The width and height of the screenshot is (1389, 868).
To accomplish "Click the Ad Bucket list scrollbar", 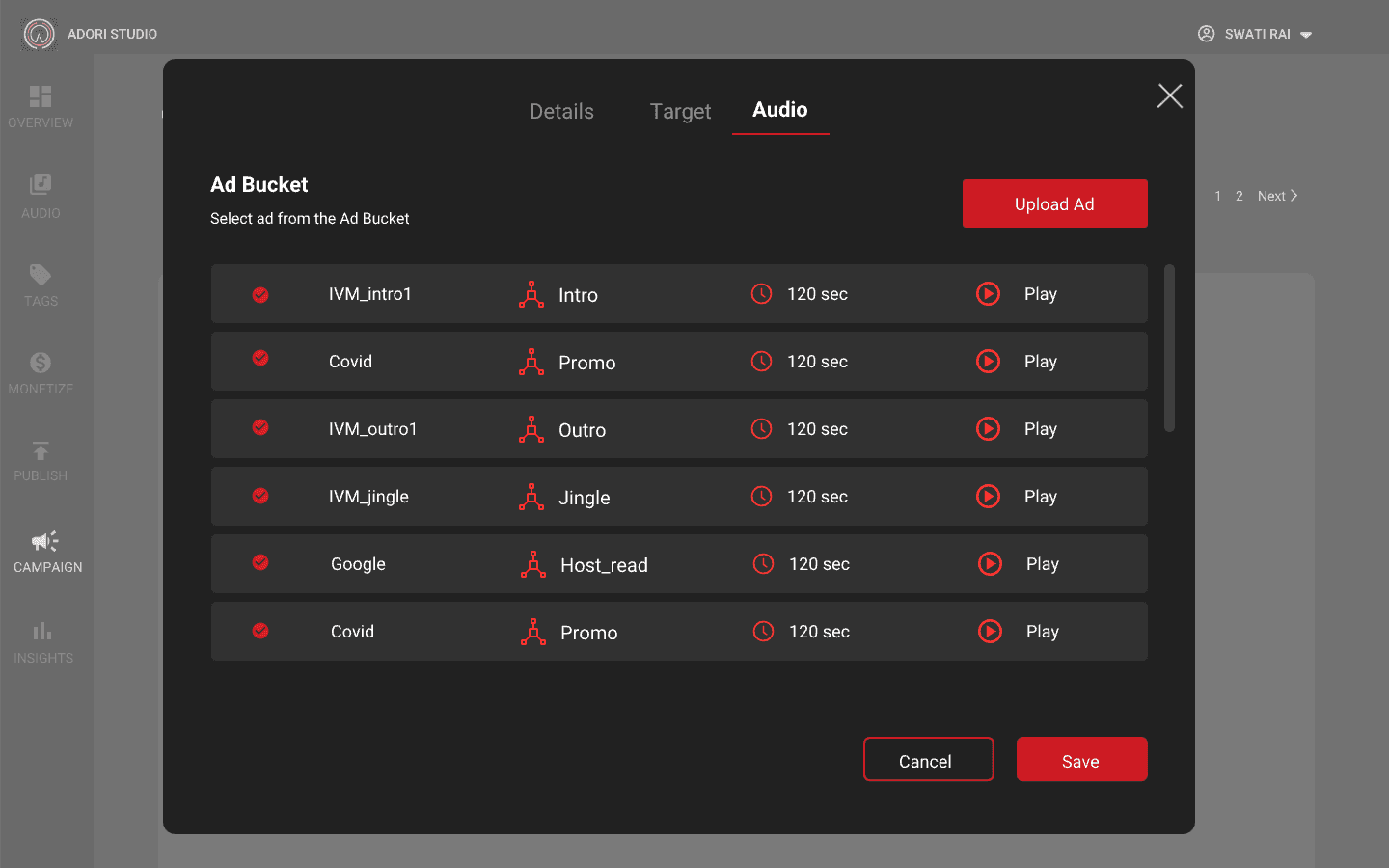I will 1169,348.
